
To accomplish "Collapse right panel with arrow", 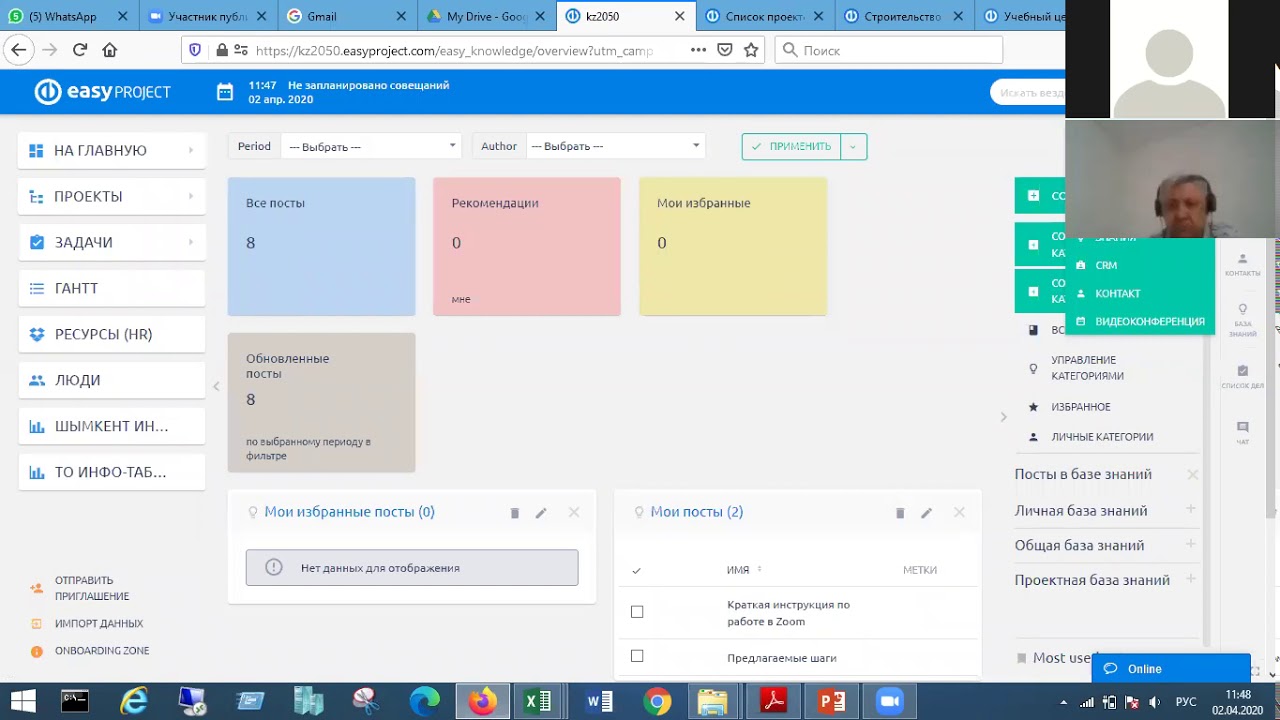I will click(1003, 417).
